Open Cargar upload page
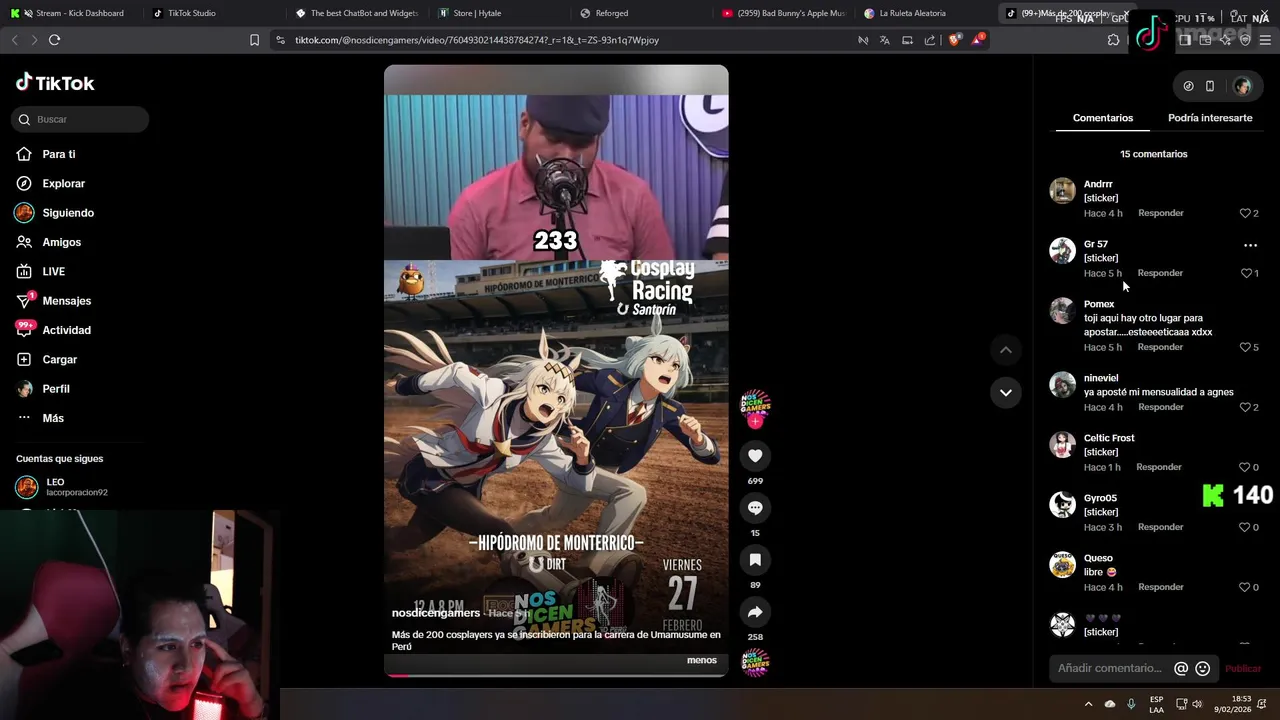The image size is (1280, 720). point(59,359)
